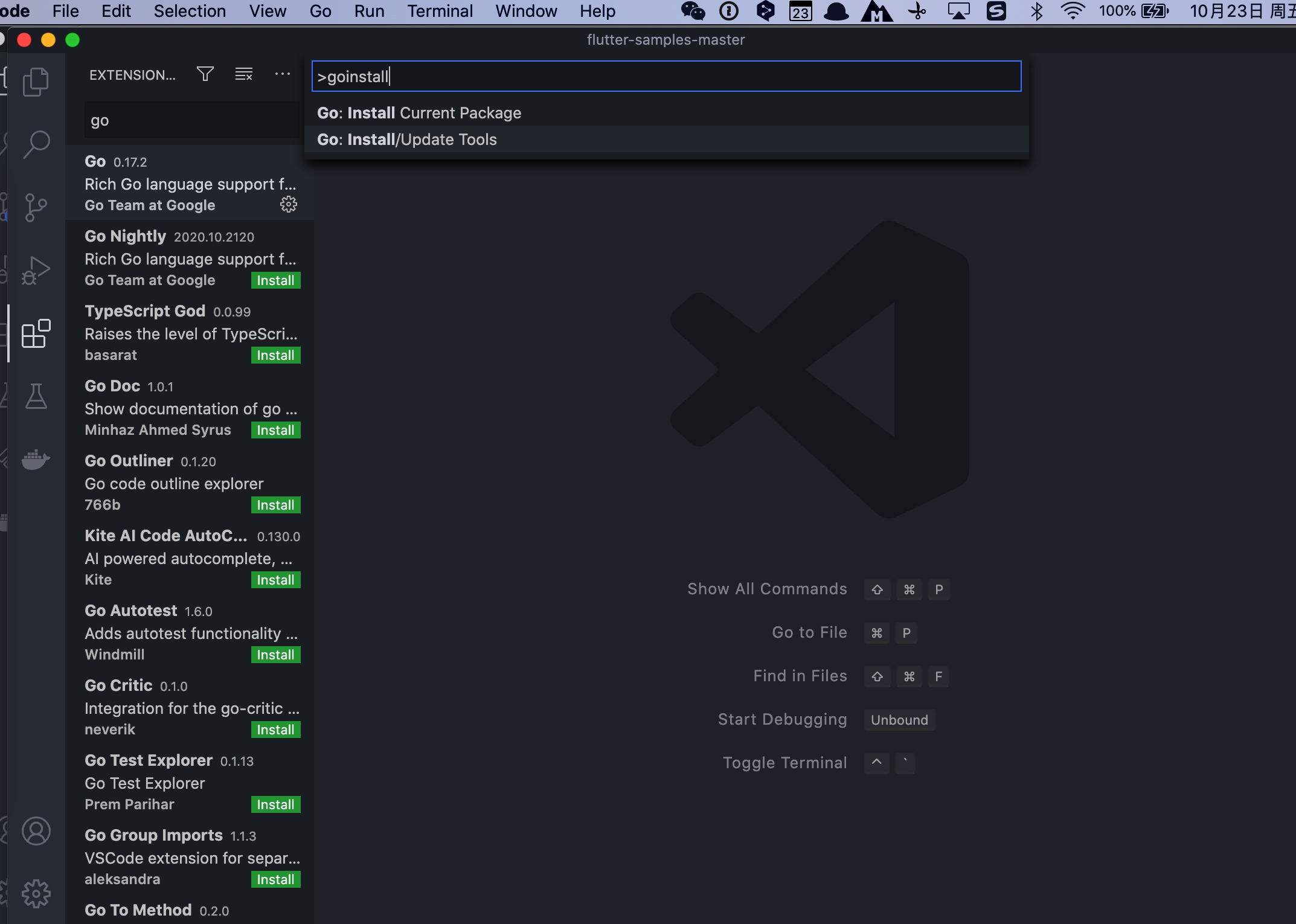Screen dimensions: 1296x924
Task: Open the Filter Extensions funnel menu
Action: pyautogui.click(x=205, y=74)
